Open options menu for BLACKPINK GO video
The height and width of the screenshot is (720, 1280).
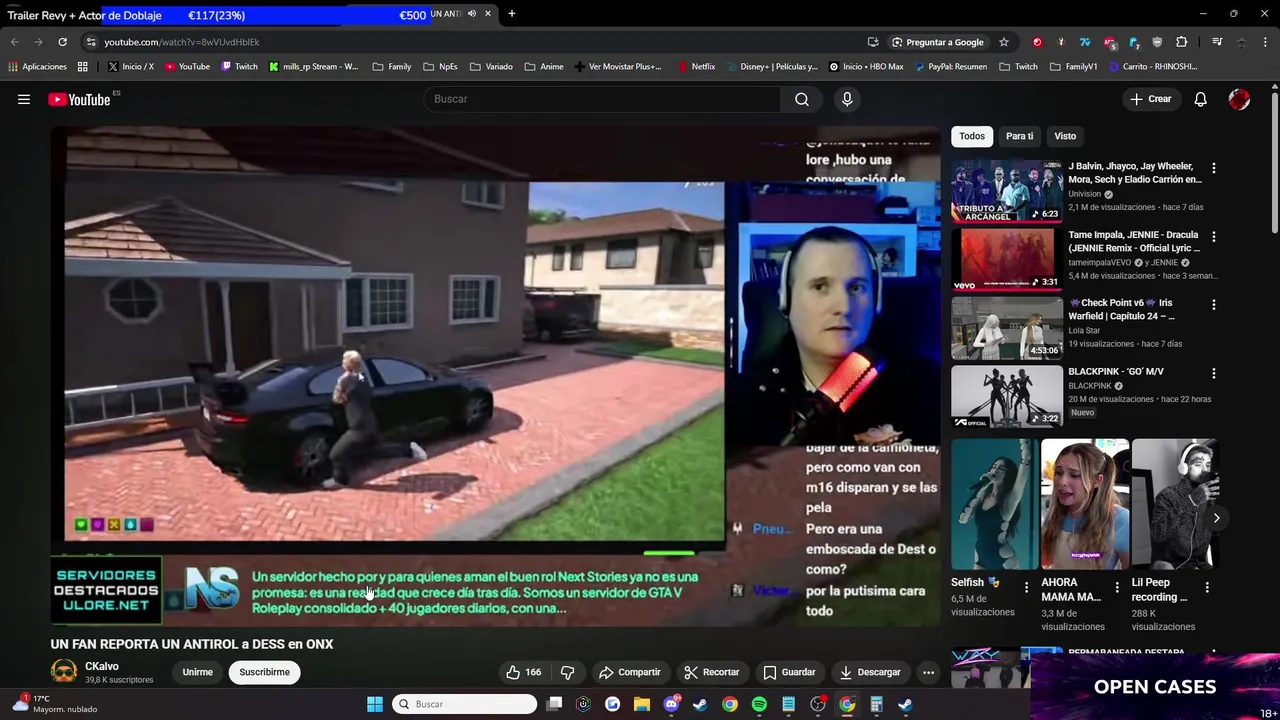point(1214,373)
